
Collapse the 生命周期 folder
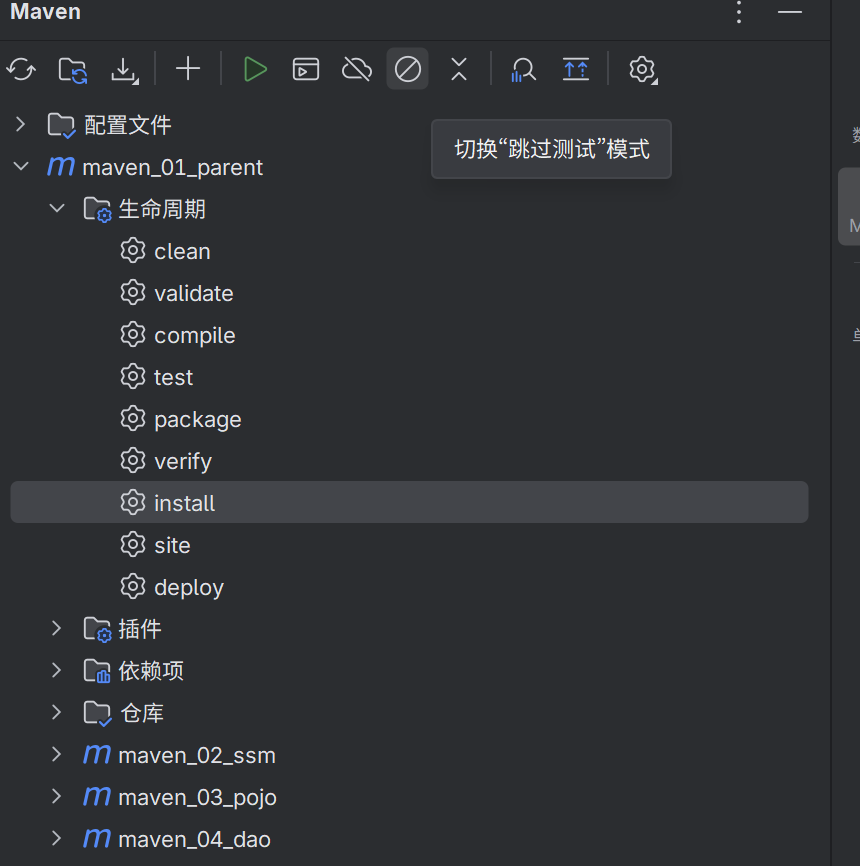[x=56, y=208]
